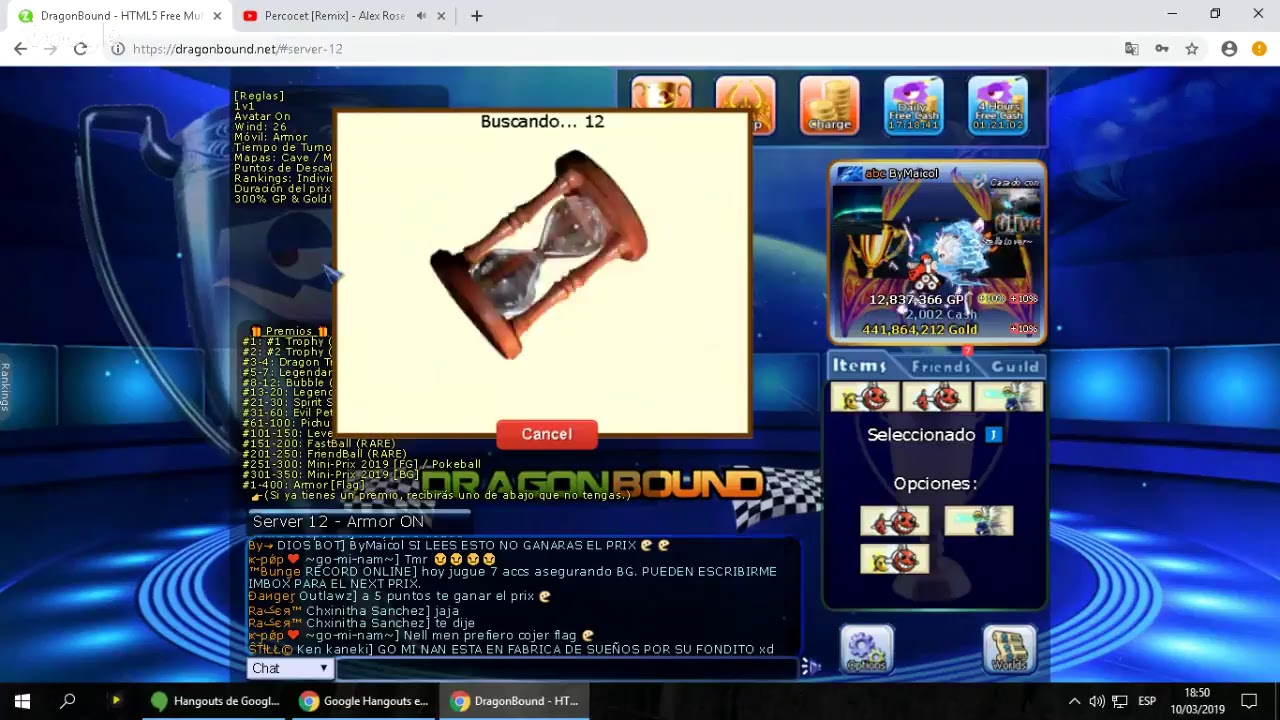Reload the DragonBound page

pyautogui.click(x=80, y=49)
